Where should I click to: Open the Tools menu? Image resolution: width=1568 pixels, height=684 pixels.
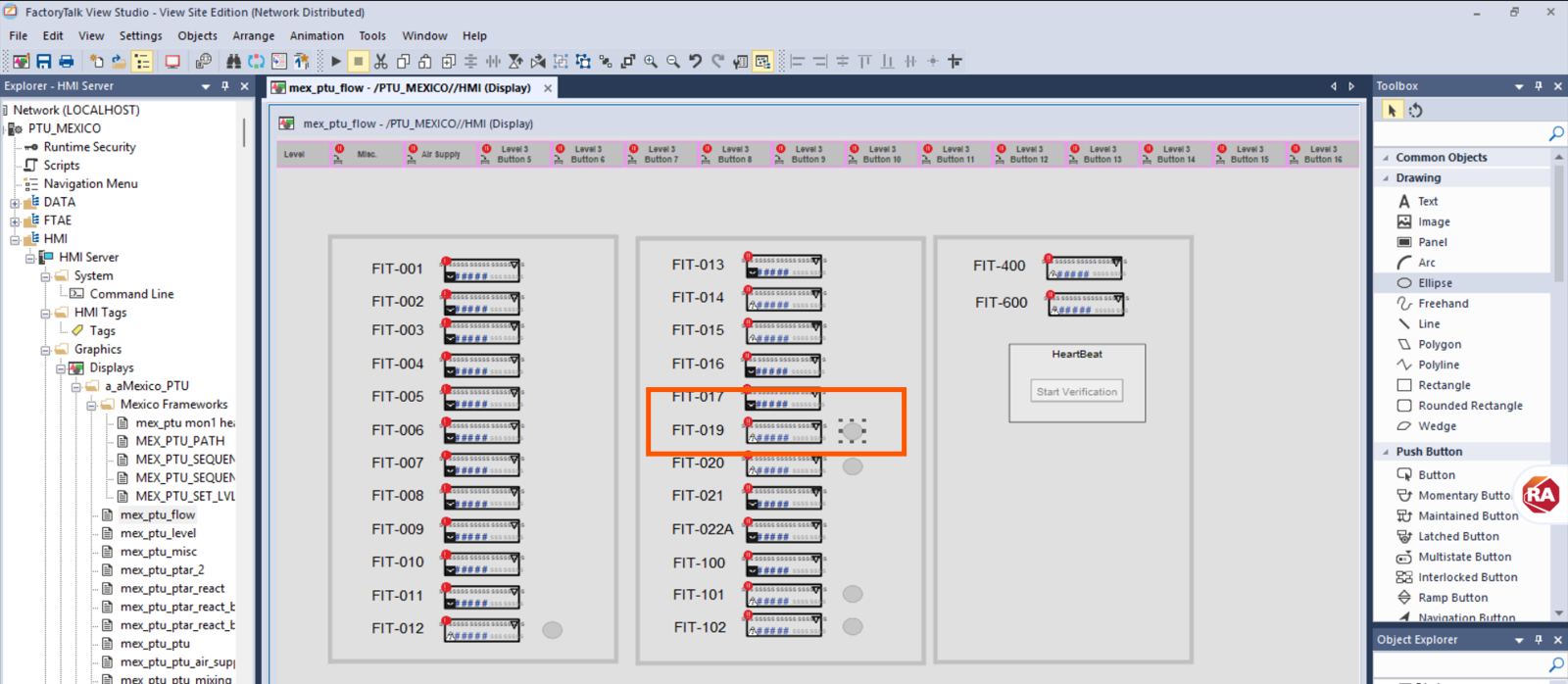tap(372, 35)
